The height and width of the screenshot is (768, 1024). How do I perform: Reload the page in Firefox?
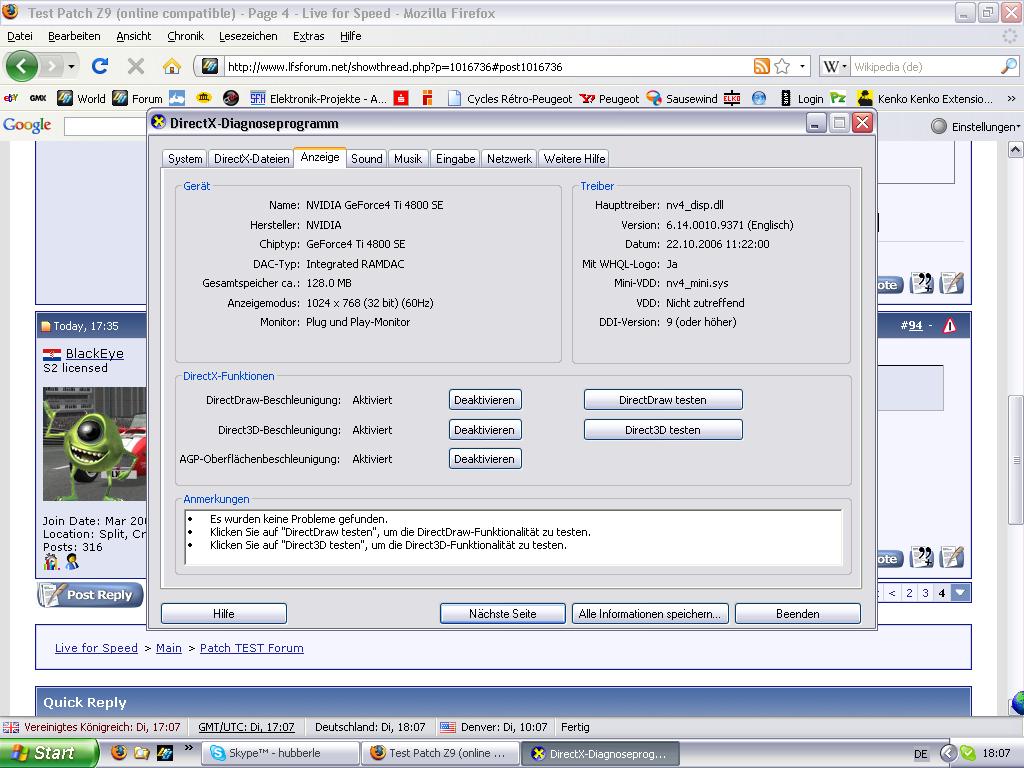[100, 66]
